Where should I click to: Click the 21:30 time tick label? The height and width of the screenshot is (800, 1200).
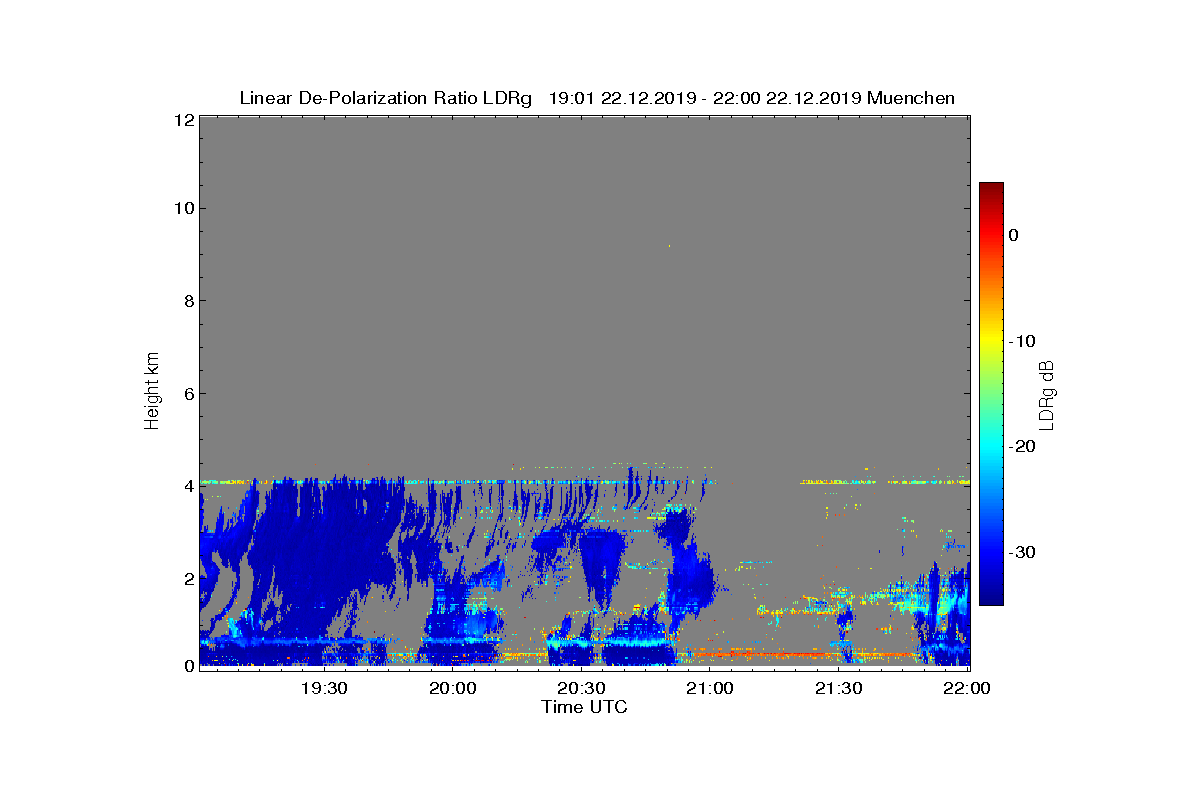click(x=839, y=688)
